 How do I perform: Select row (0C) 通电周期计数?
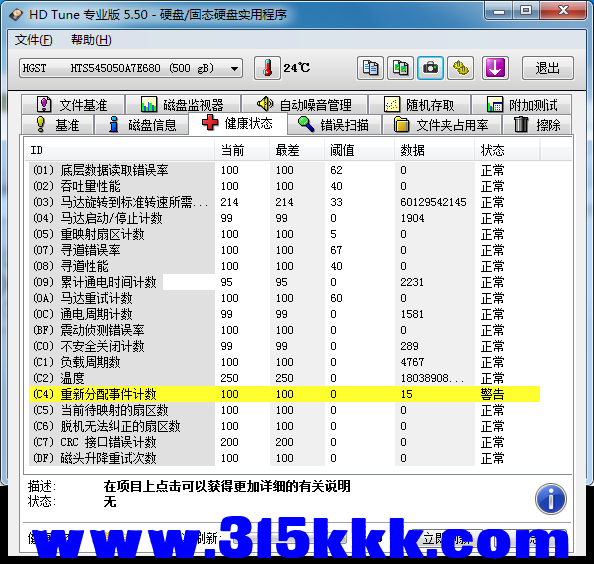(284, 314)
